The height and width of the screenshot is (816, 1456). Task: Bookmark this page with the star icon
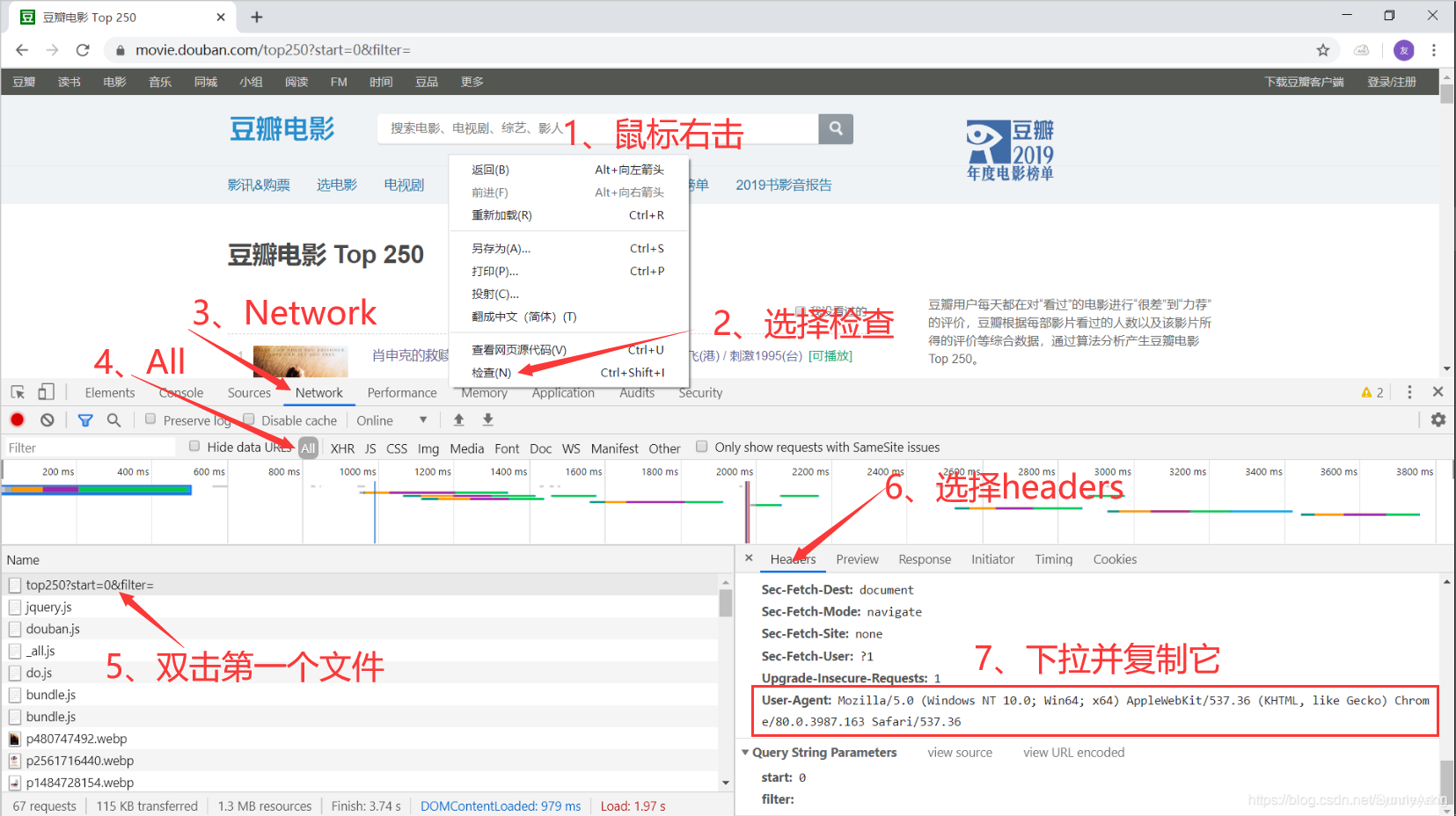[1322, 50]
